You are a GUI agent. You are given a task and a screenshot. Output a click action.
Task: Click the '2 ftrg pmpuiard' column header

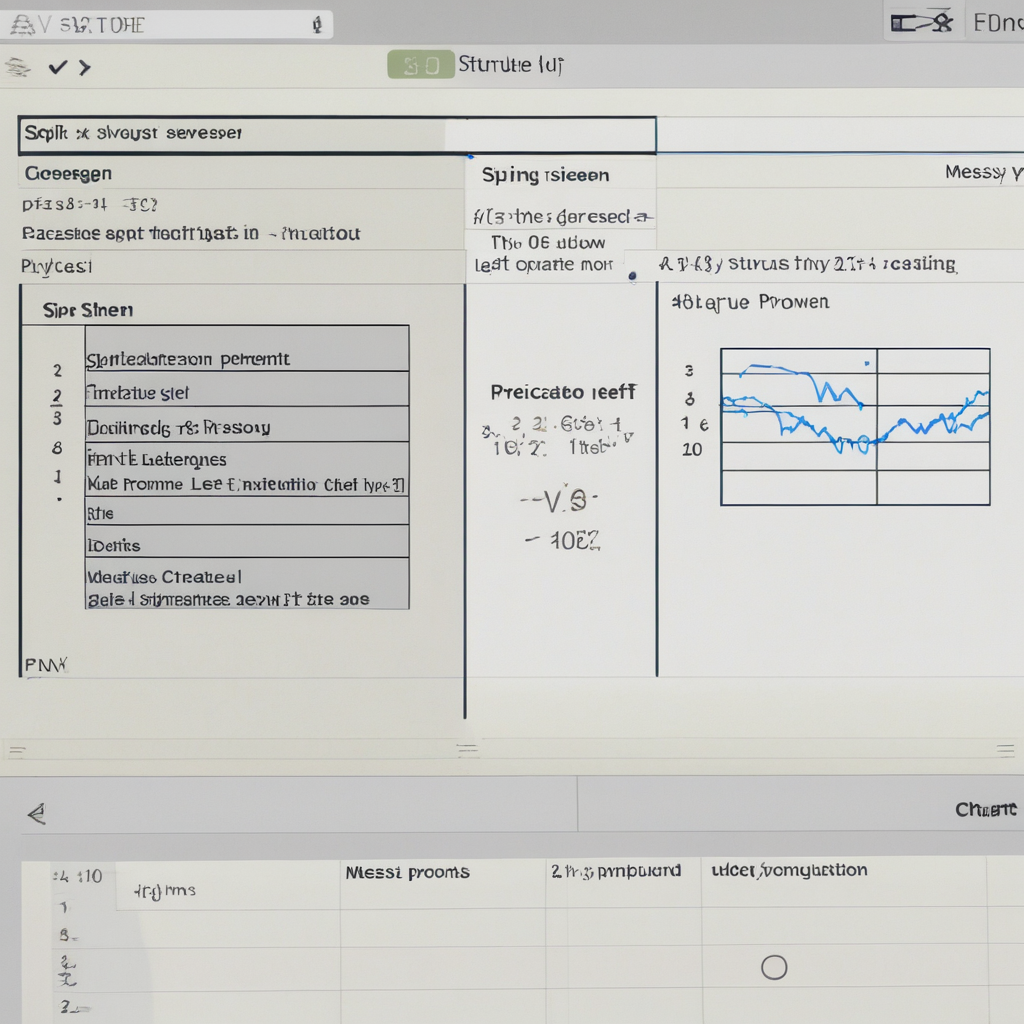click(616, 871)
